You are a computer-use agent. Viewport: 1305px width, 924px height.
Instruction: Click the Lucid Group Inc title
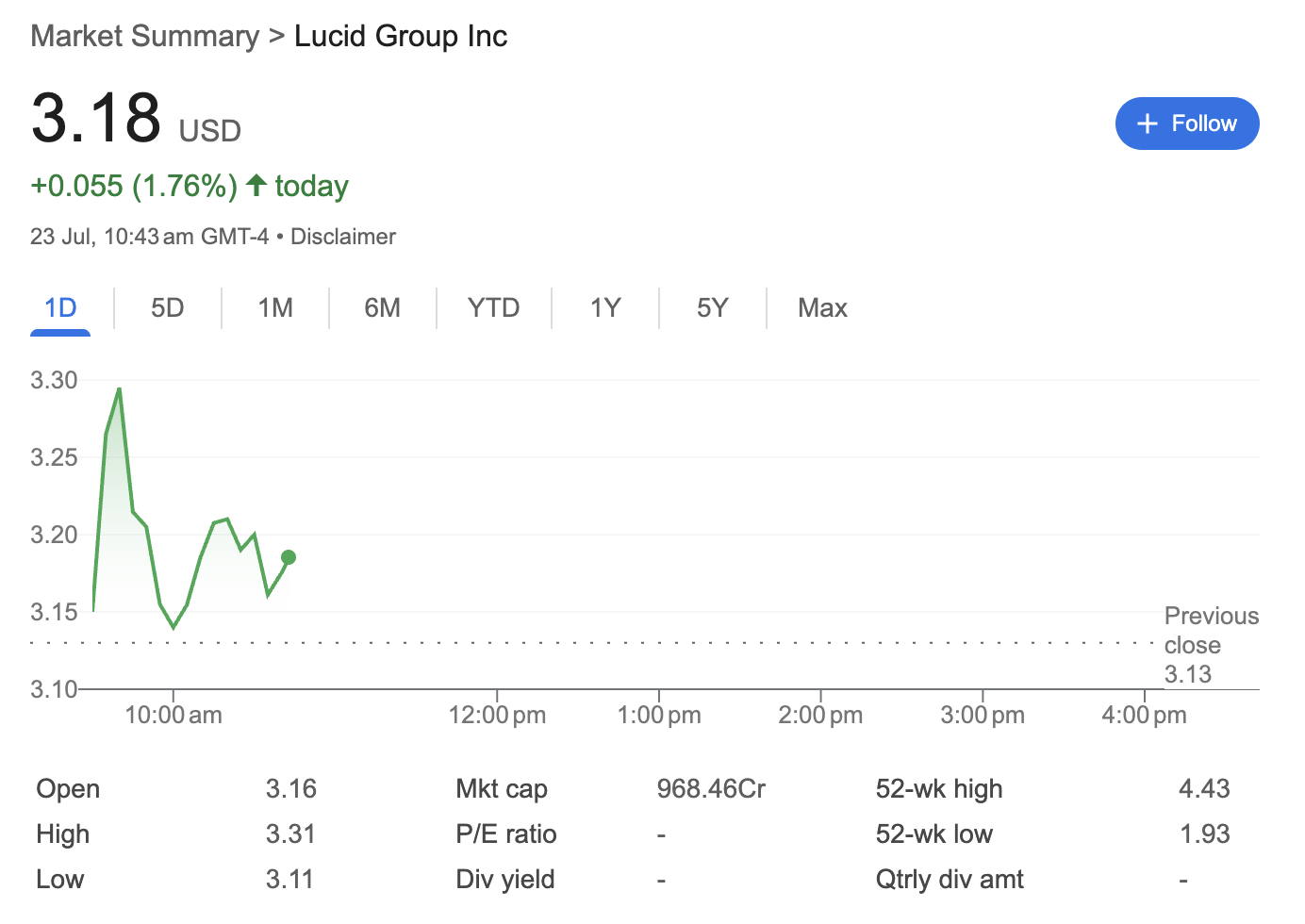[x=401, y=36]
